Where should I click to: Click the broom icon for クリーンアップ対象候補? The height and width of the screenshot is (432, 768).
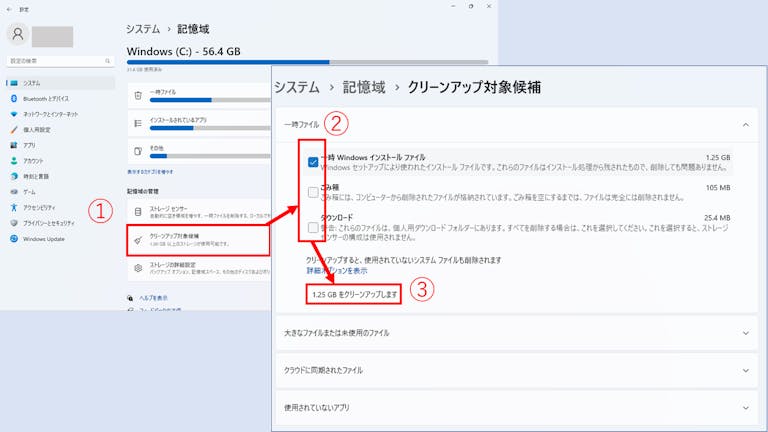(138, 240)
